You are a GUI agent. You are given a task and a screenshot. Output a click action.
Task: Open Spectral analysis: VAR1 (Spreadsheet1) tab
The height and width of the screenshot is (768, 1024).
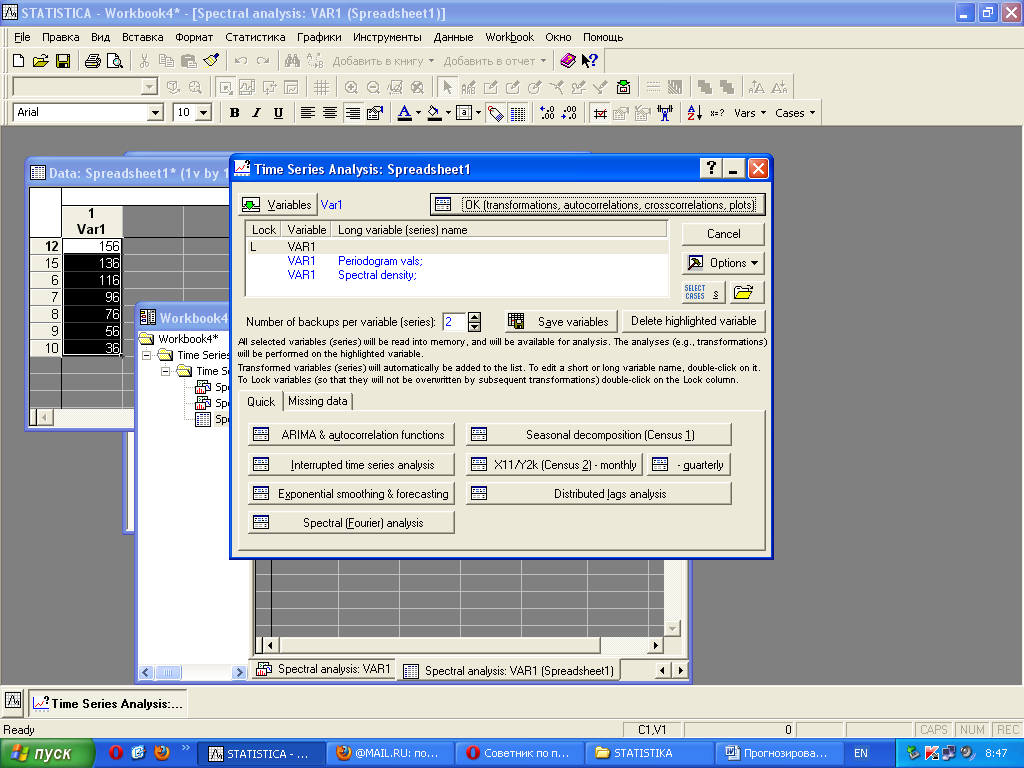click(509, 670)
